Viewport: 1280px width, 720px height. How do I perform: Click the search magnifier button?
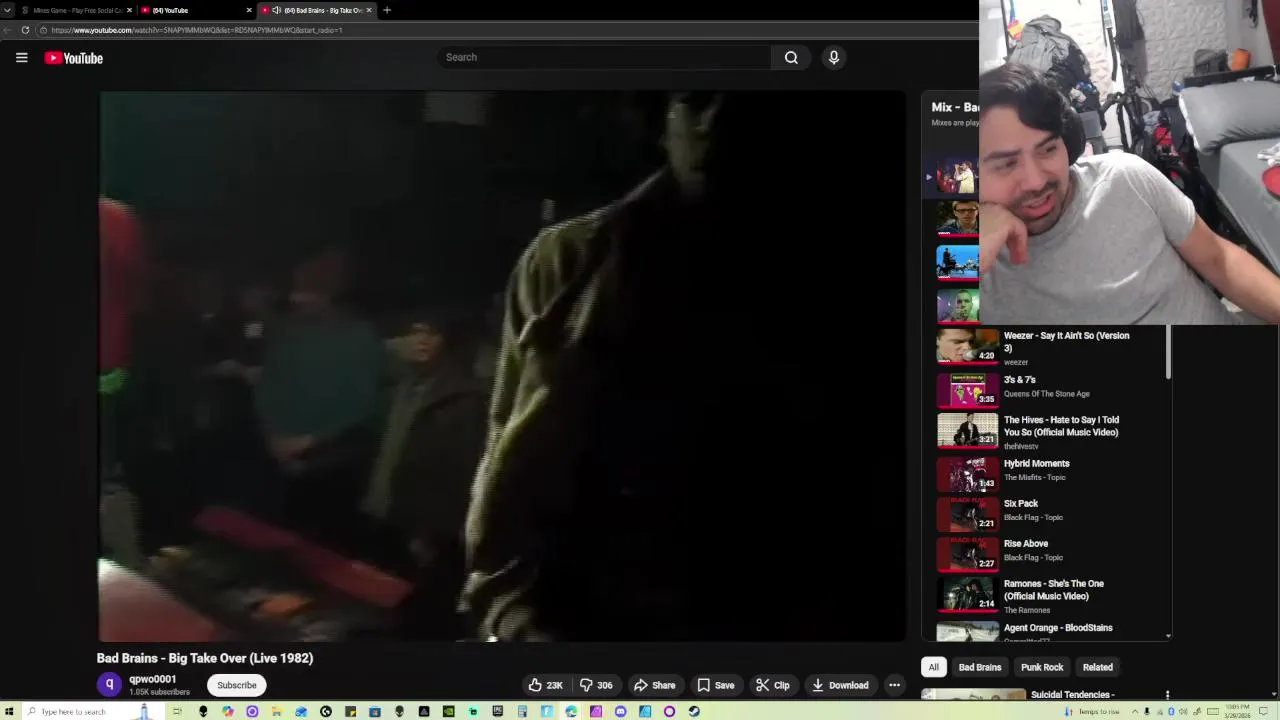(791, 57)
